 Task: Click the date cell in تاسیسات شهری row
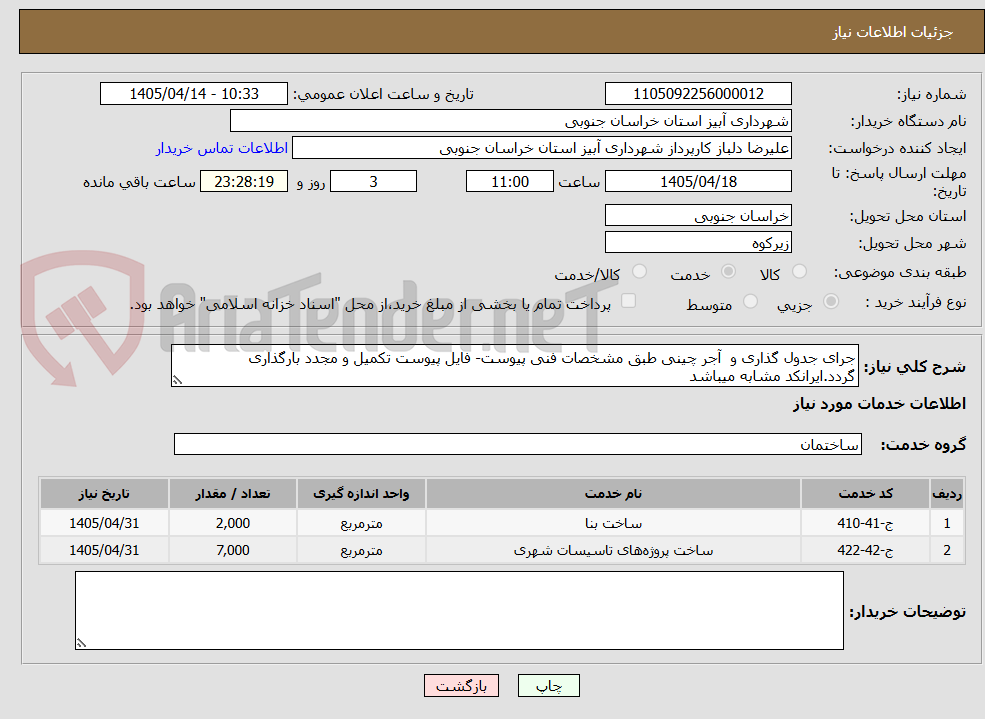104,550
